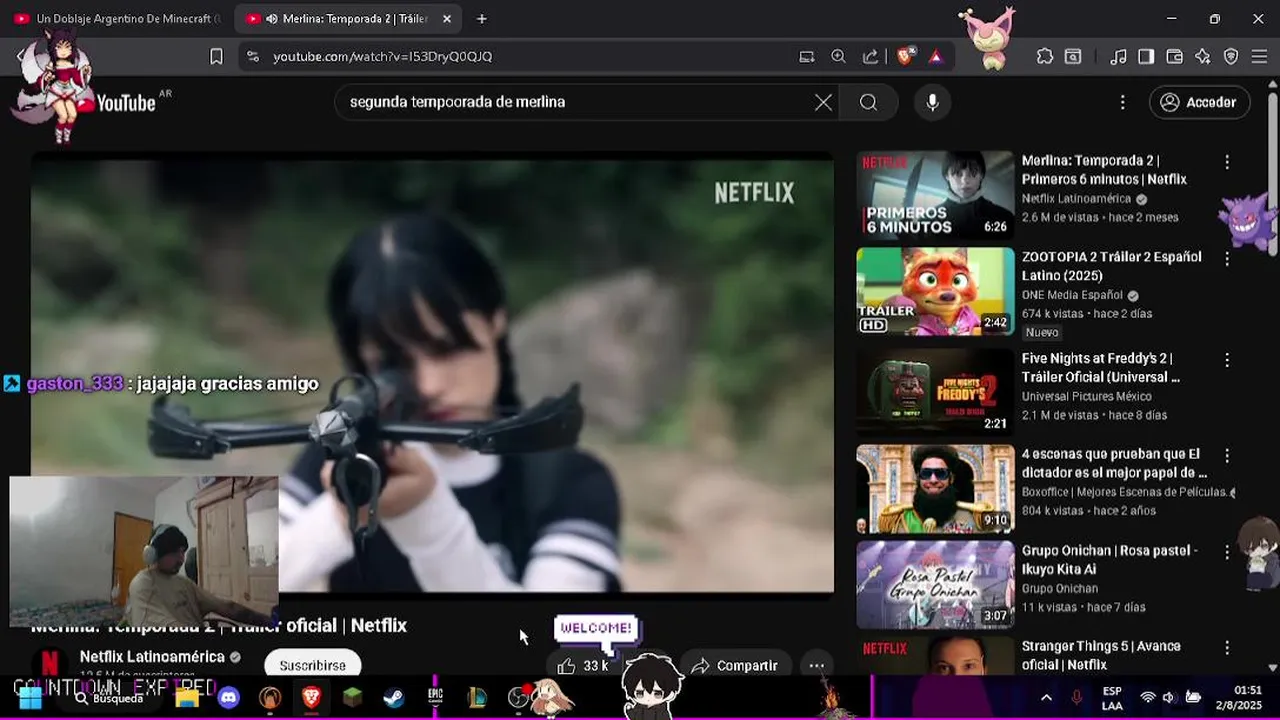
Task: Open the media control music note icon
Action: [1119, 57]
